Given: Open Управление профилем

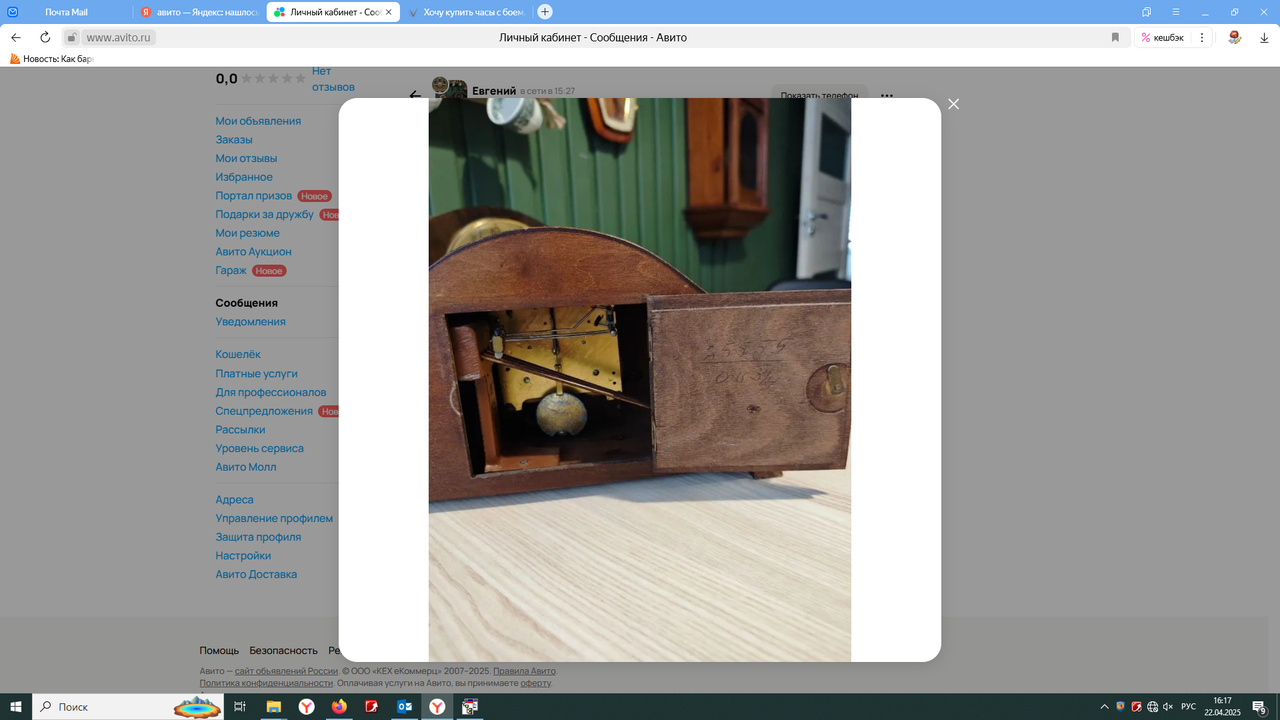Looking at the screenshot, I should 274,518.
